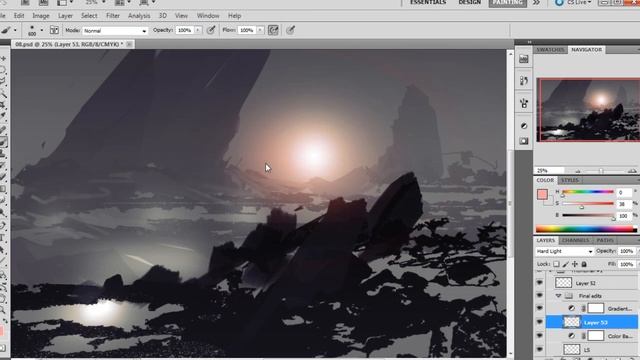Collapse the Final edits group triangle
The width and height of the screenshot is (640, 360).
coord(558,296)
